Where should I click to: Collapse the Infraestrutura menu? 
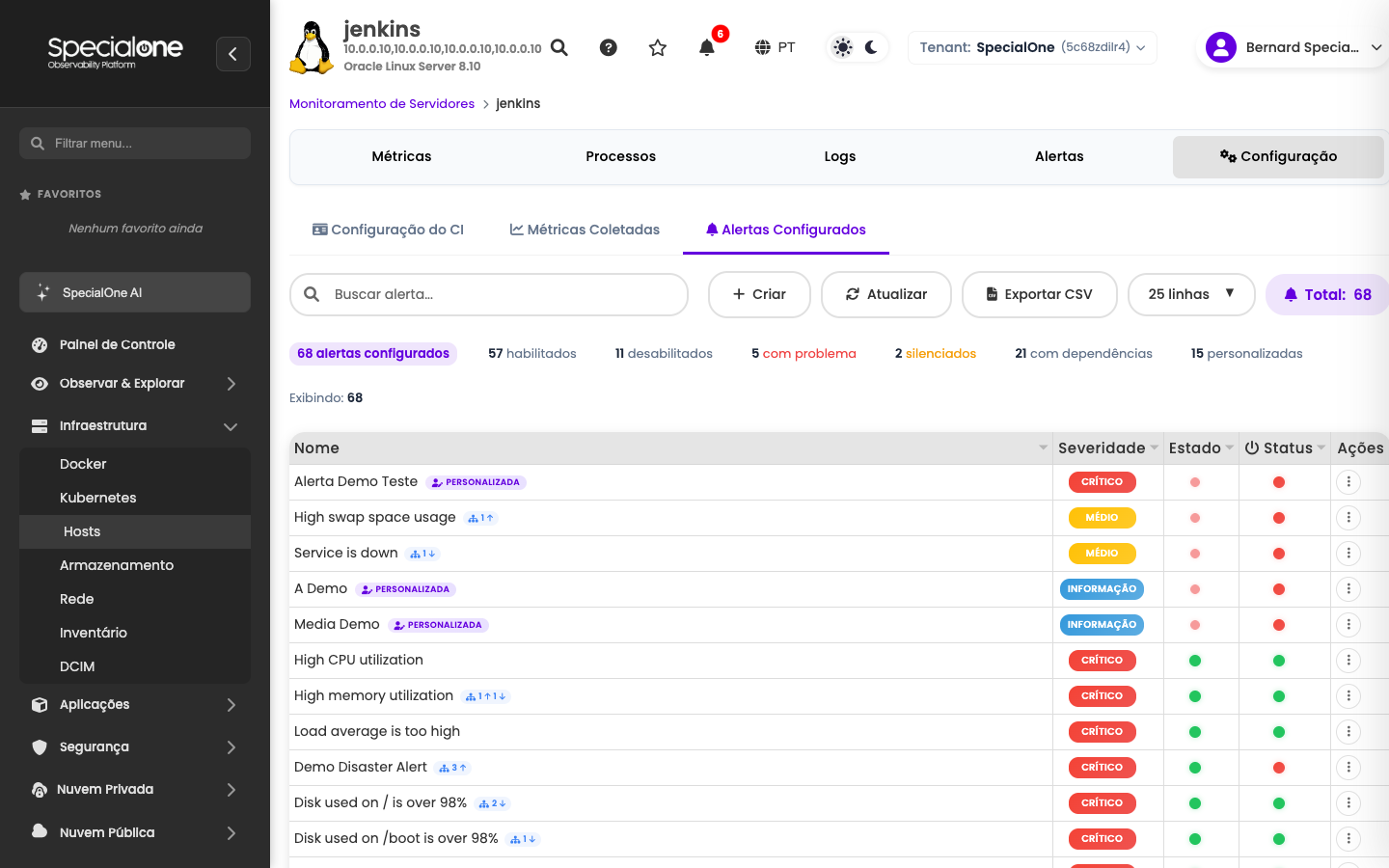click(x=135, y=425)
